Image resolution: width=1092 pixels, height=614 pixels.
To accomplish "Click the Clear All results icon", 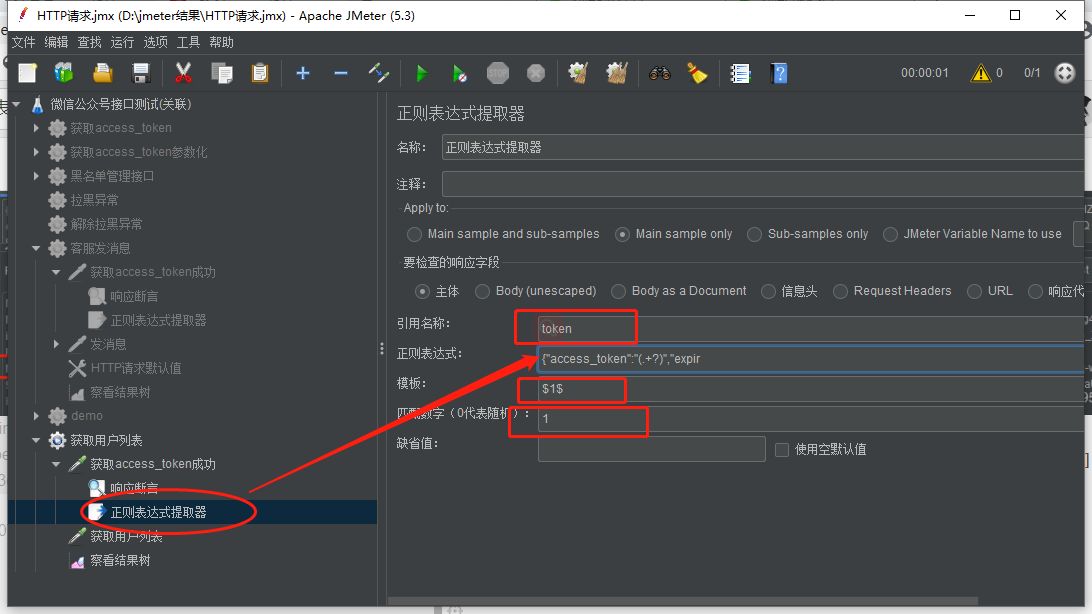I will point(616,73).
